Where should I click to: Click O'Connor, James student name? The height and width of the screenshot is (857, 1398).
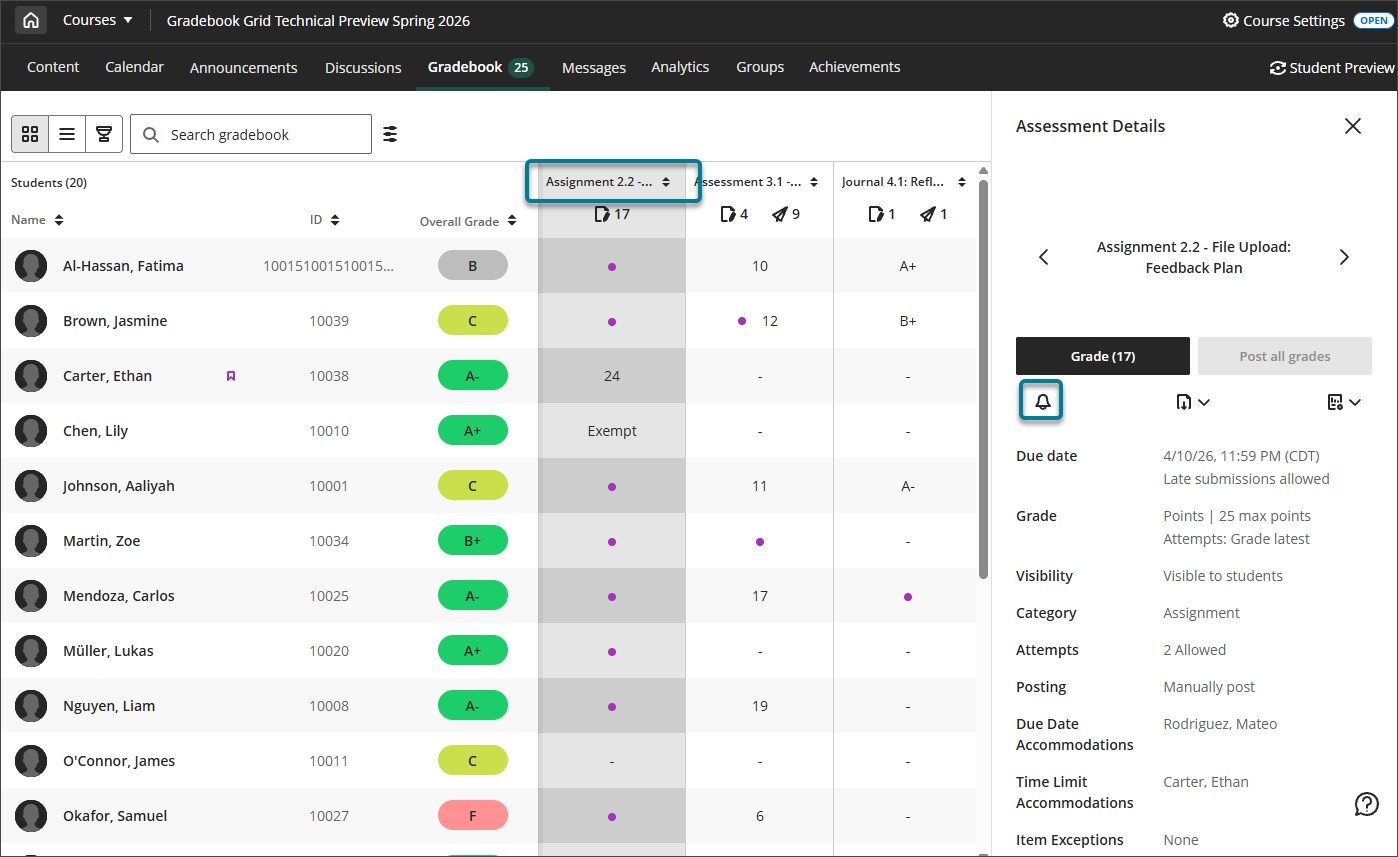119,761
